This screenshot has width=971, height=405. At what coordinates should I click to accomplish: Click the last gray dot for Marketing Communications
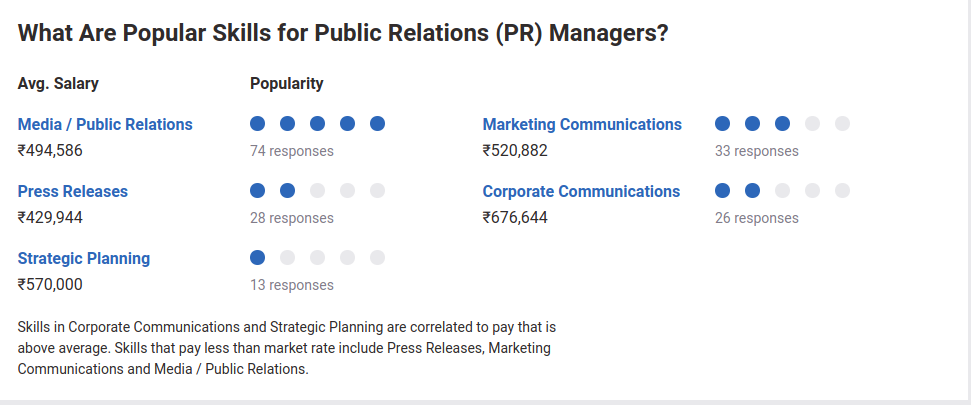(x=842, y=124)
